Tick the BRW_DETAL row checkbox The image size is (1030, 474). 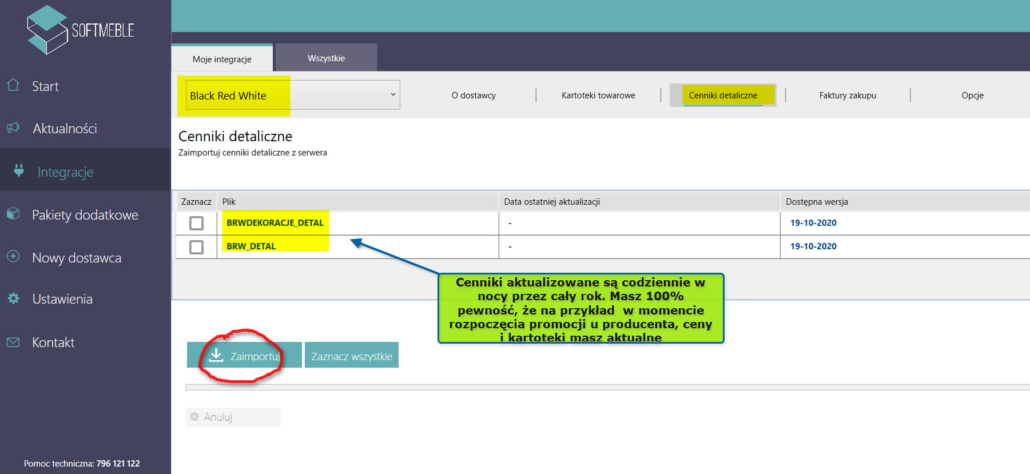pyautogui.click(x=196, y=247)
